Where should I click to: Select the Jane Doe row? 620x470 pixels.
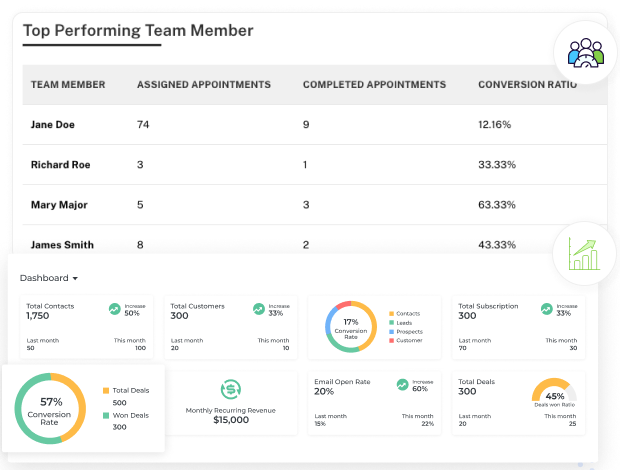click(x=315, y=125)
